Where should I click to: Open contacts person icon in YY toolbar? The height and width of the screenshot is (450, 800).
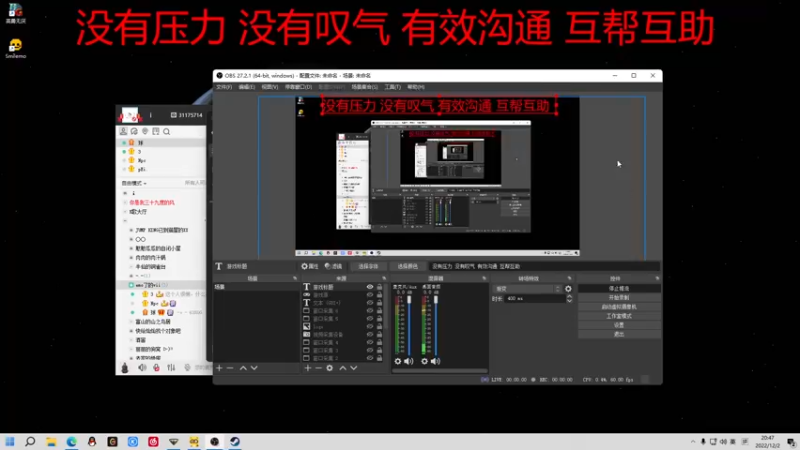coord(123,132)
